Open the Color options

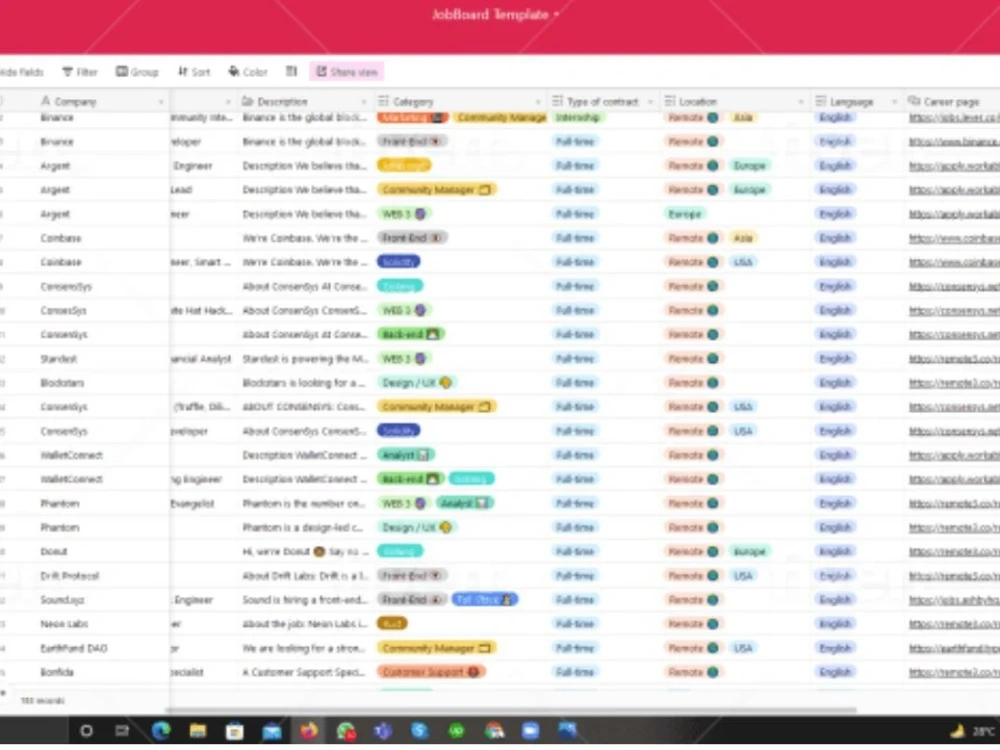click(x=248, y=72)
